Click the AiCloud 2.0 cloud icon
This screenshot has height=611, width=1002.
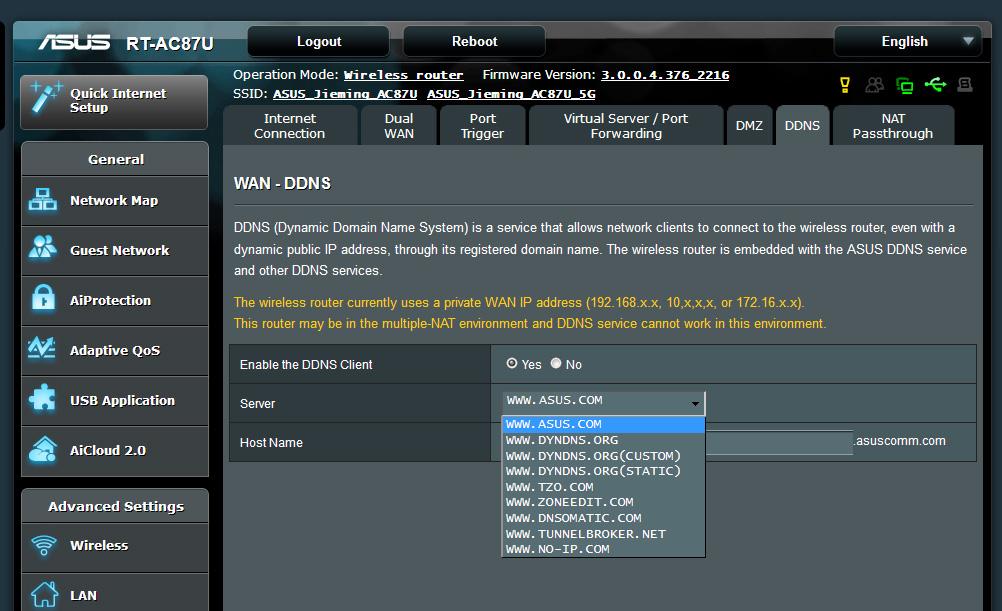[x=43, y=449]
